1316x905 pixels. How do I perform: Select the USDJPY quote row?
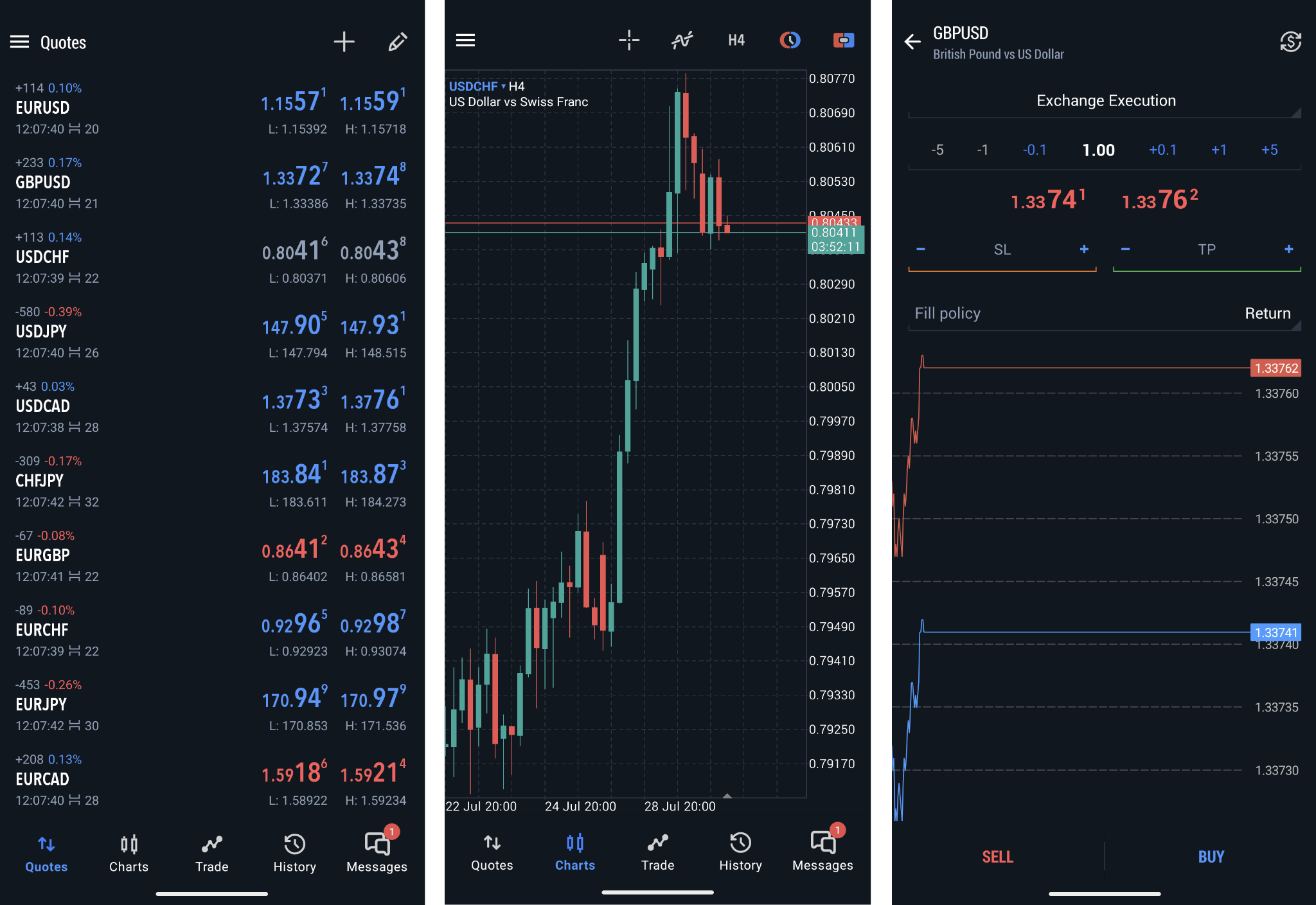pos(212,332)
